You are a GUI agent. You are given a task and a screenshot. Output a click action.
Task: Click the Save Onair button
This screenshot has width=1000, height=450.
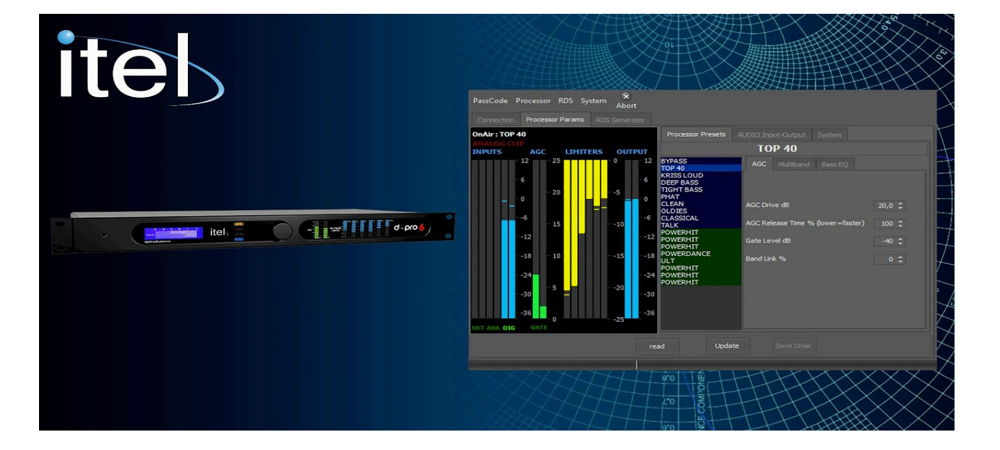click(793, 345)
